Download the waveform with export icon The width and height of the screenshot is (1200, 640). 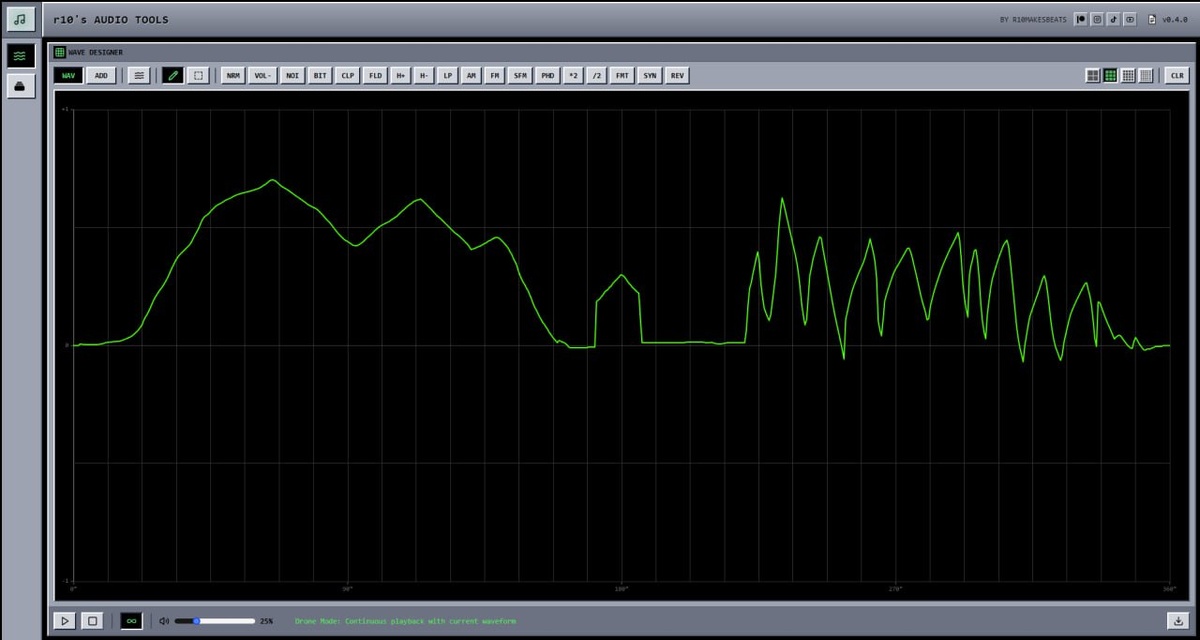pos(1176,621)
